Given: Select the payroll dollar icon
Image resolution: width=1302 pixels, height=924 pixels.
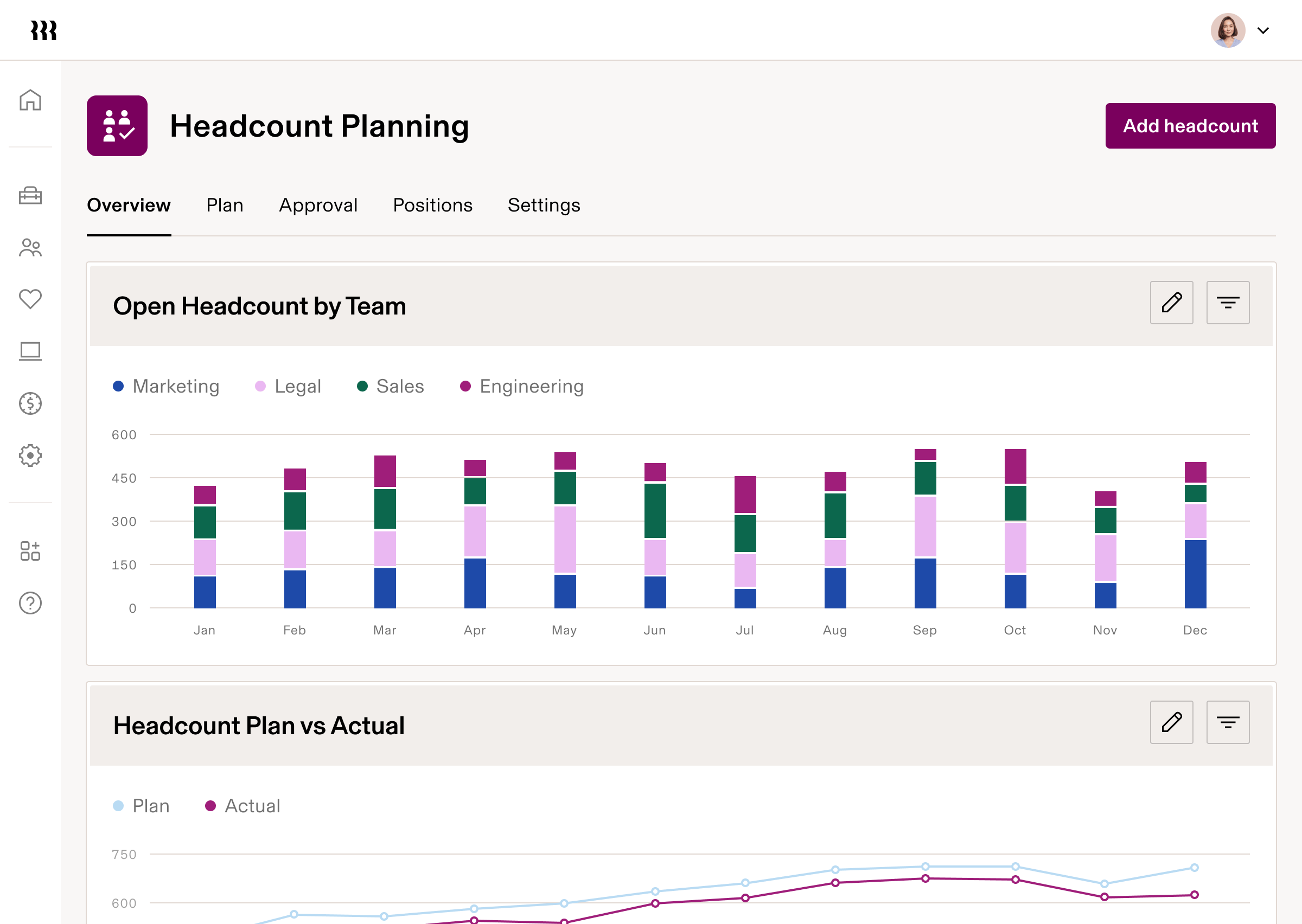Looking at the screenshot, I should point(30,403).
